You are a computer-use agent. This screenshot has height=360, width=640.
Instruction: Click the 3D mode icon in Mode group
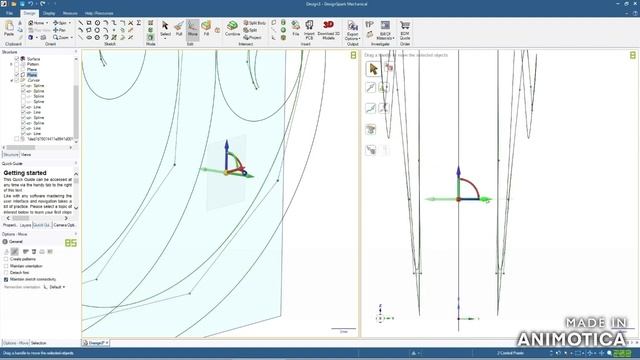point(151,37)
